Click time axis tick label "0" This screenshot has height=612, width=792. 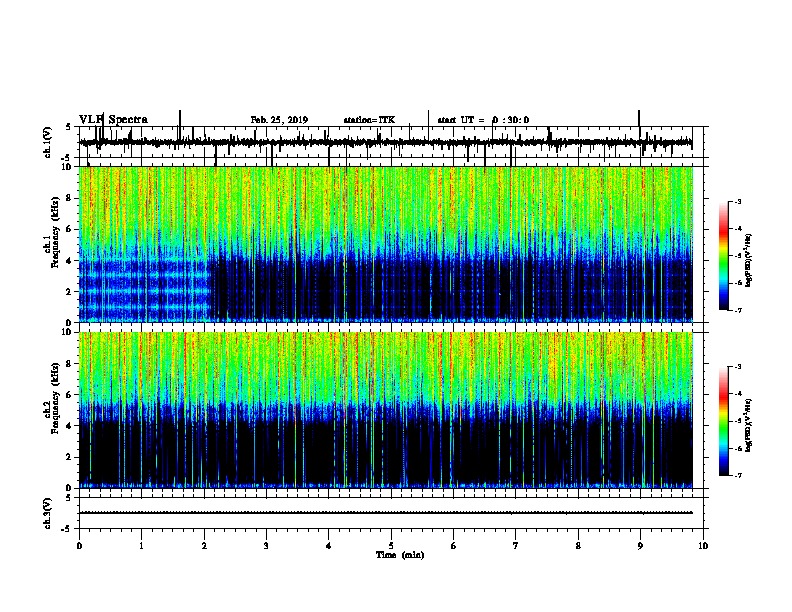(x=79, y=546)
